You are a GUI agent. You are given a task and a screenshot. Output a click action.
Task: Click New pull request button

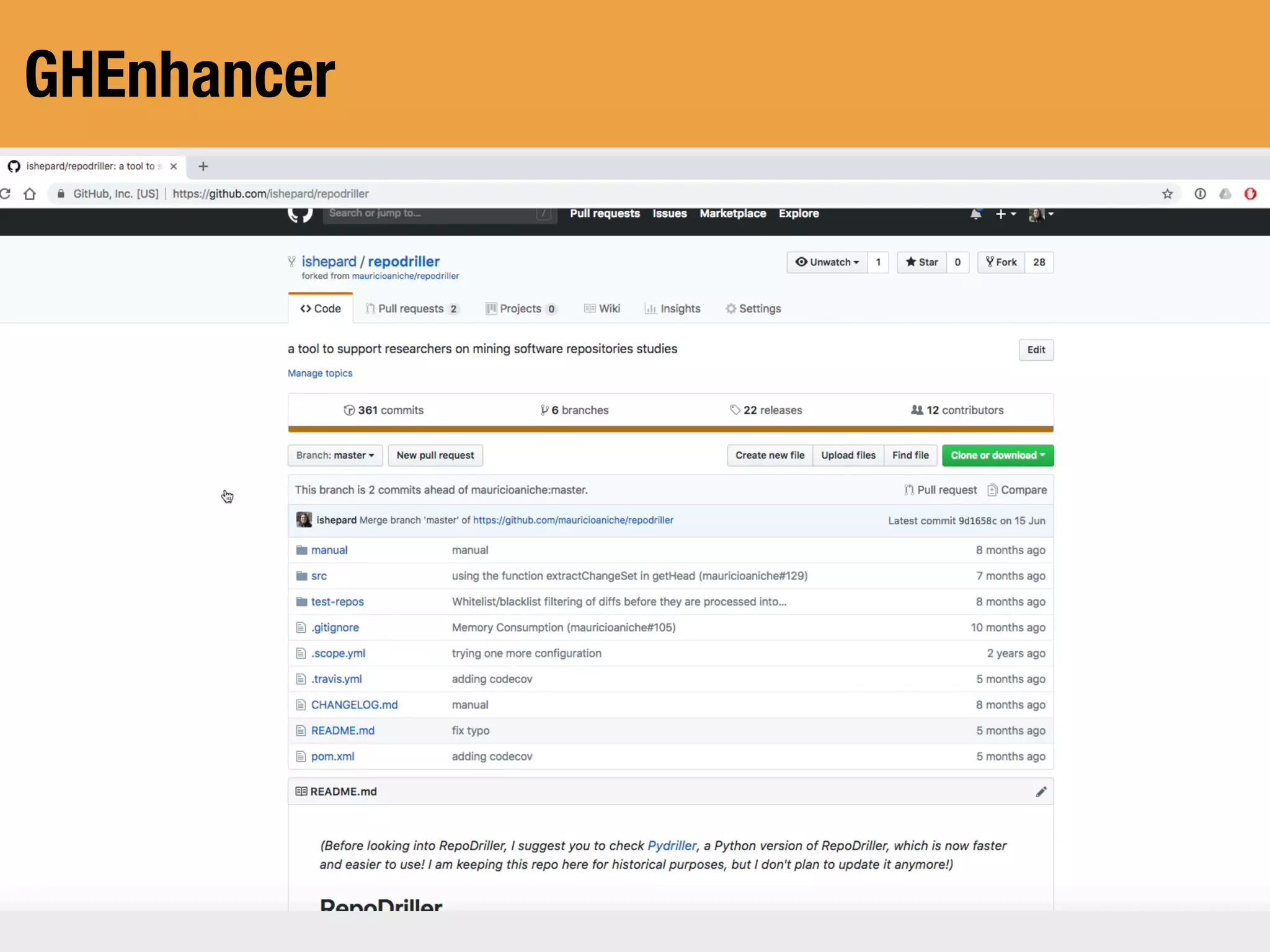click(435, 456)
